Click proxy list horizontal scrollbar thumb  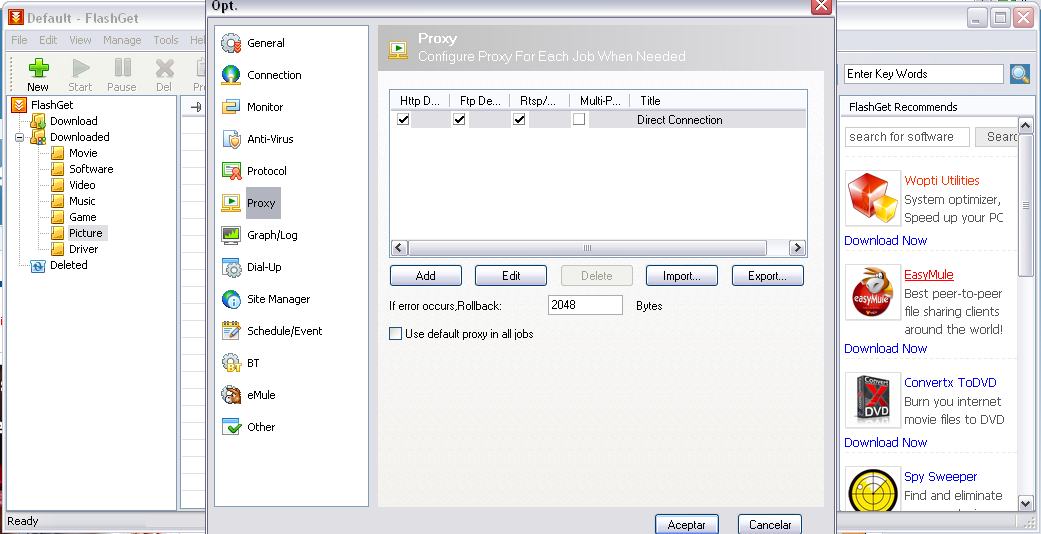pos(587,248)
